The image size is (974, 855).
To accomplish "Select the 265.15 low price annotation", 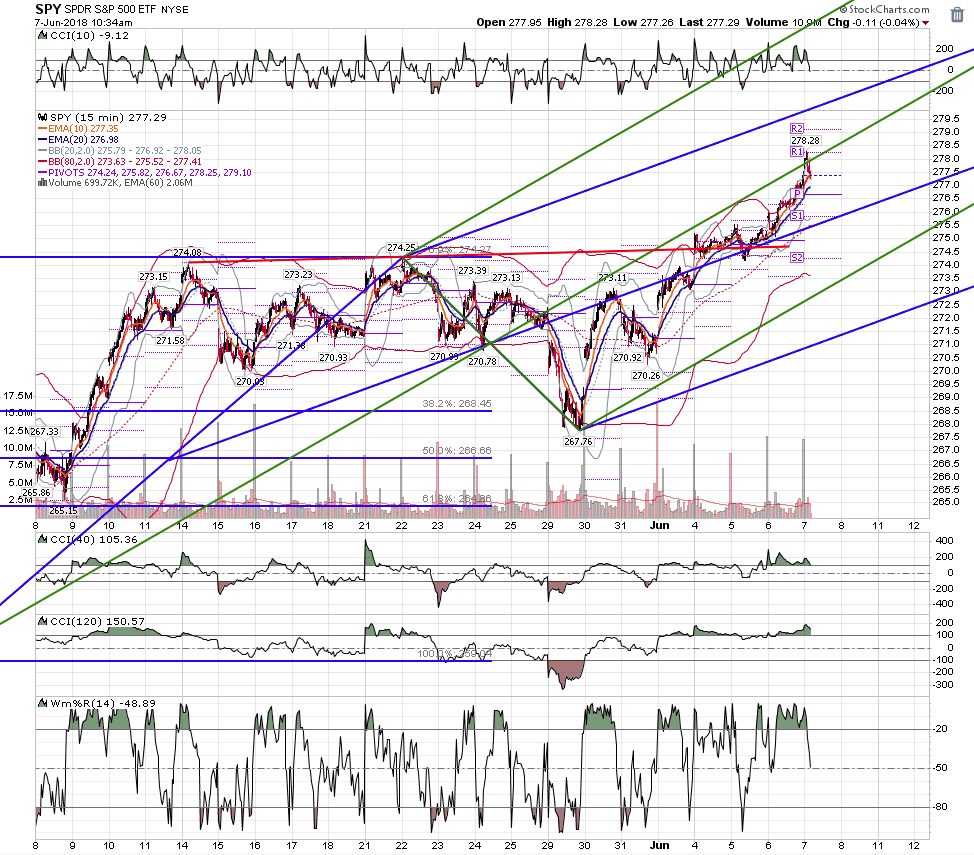I will (63, 511).
